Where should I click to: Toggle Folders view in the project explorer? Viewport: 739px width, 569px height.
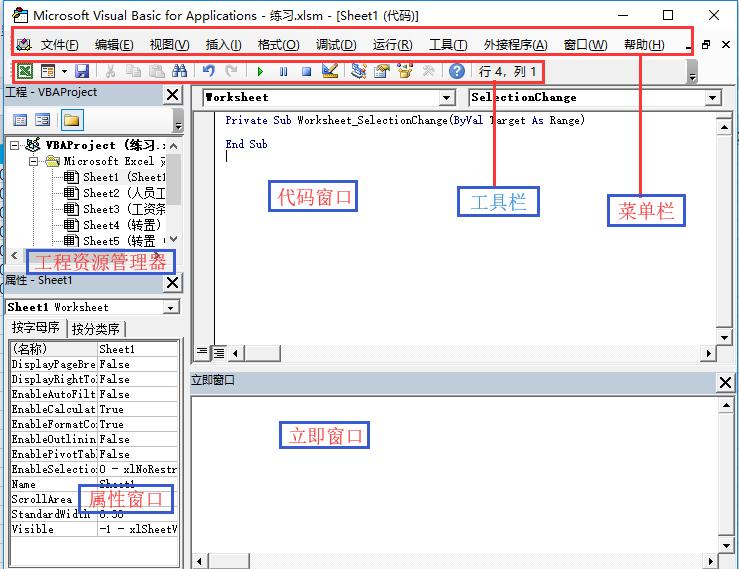pos(72,120)
